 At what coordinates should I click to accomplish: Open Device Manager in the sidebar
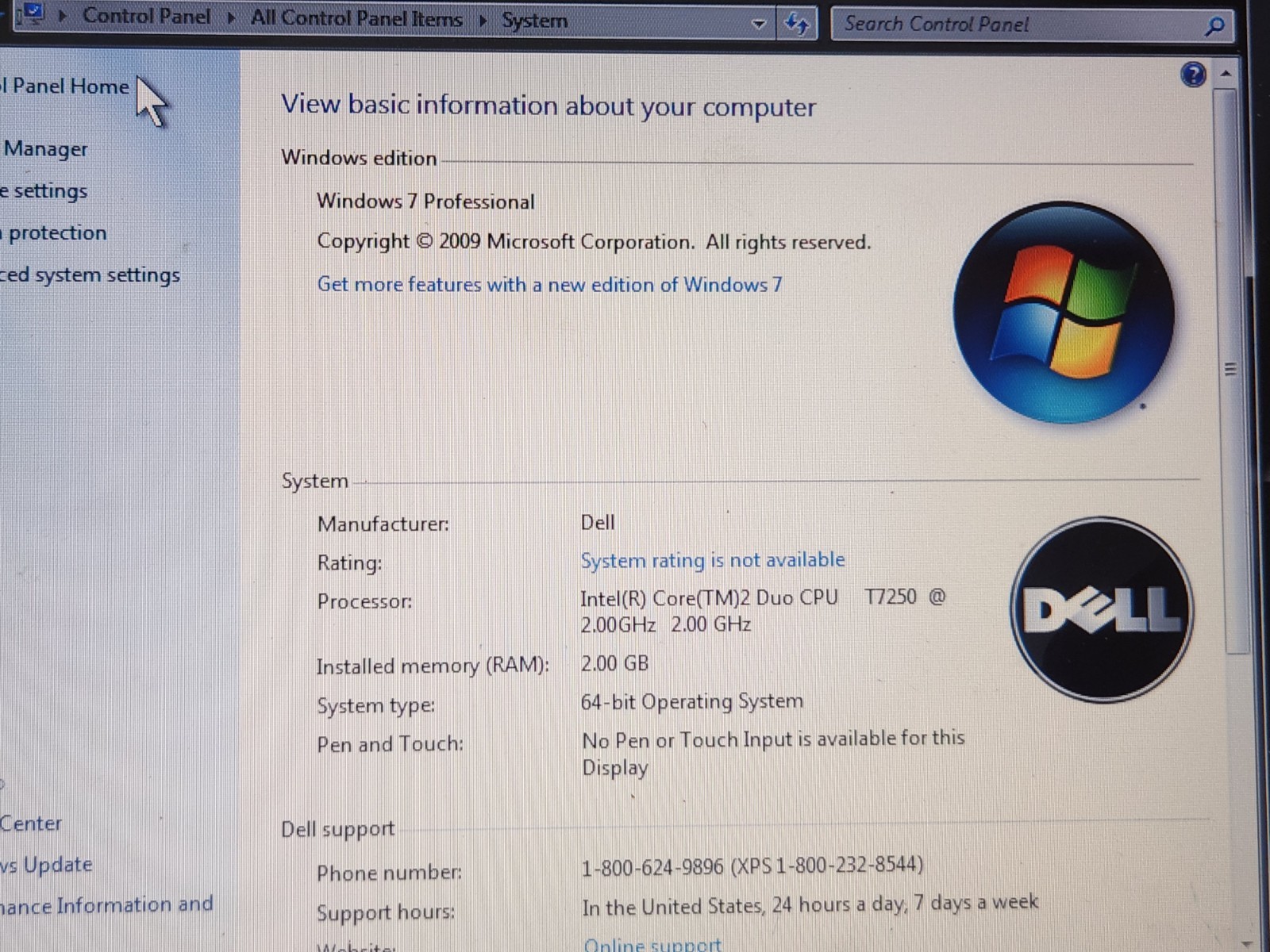[44, 149]
